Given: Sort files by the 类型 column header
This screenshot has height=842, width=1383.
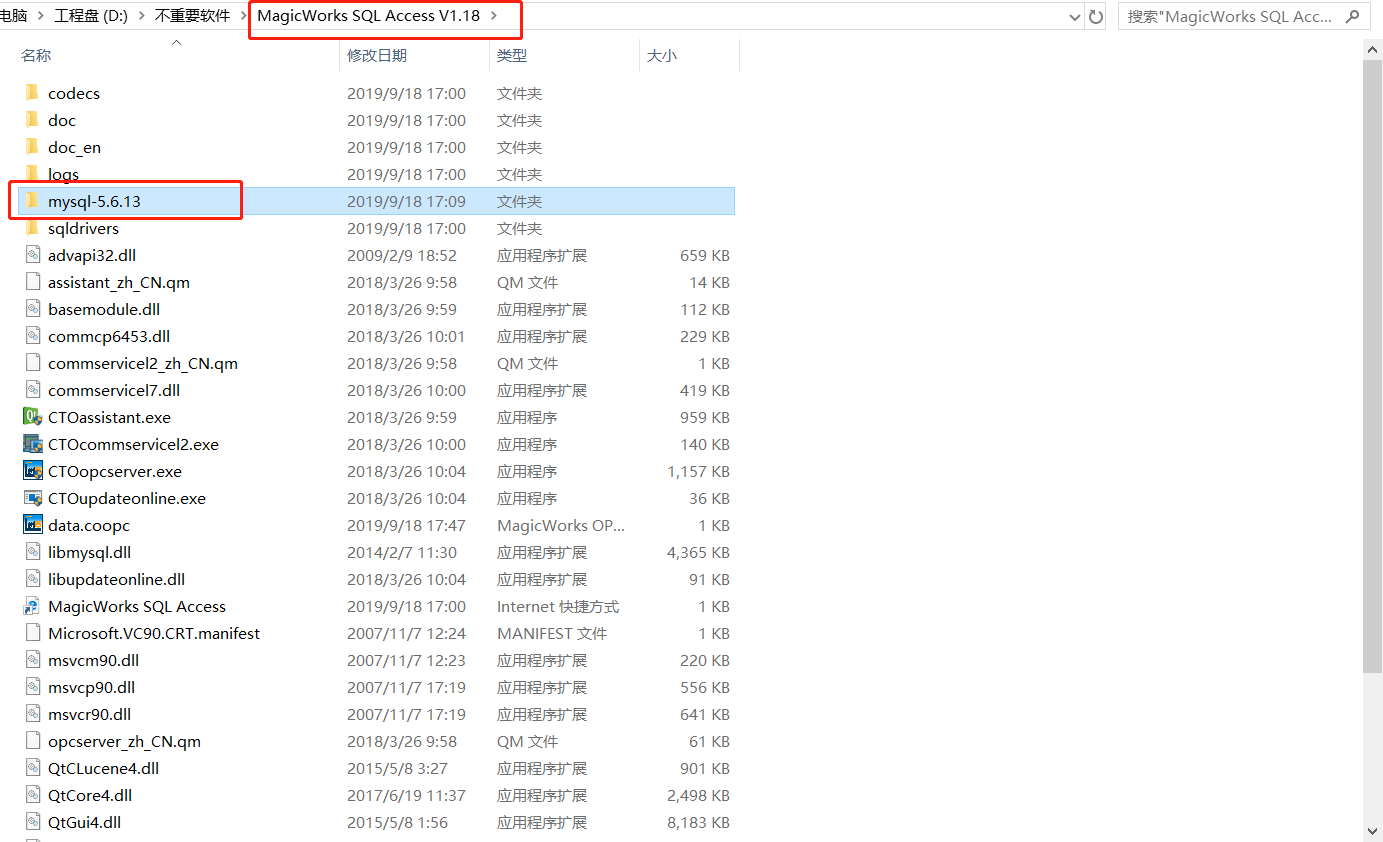Looking at the screenshot, I should (512, 55).
